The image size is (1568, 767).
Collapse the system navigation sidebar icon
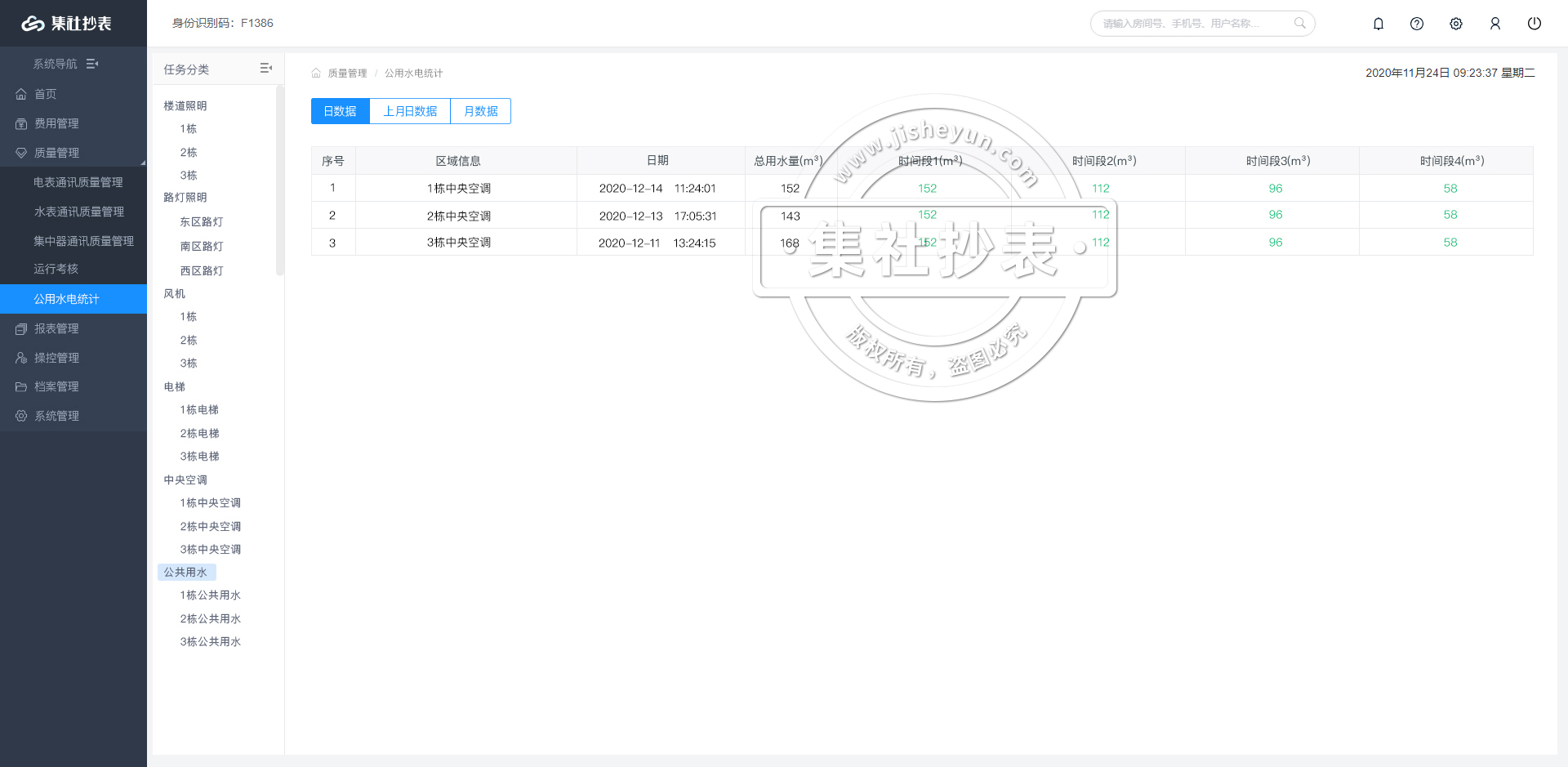pyautogui.click(x=92, y=64)
